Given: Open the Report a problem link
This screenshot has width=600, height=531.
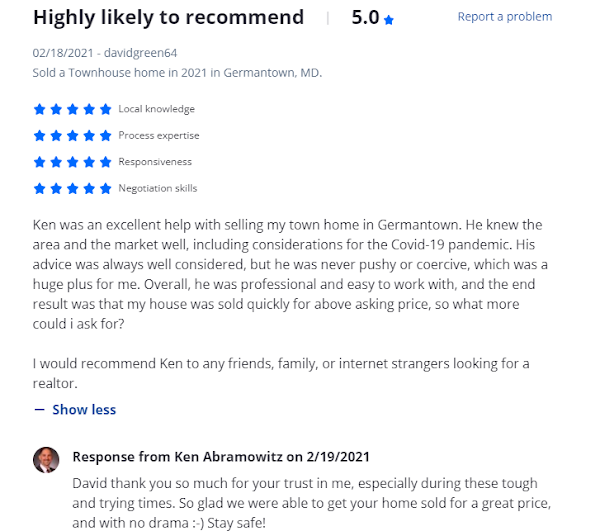Looking at the screenshot, I should [x=504, y=17].
